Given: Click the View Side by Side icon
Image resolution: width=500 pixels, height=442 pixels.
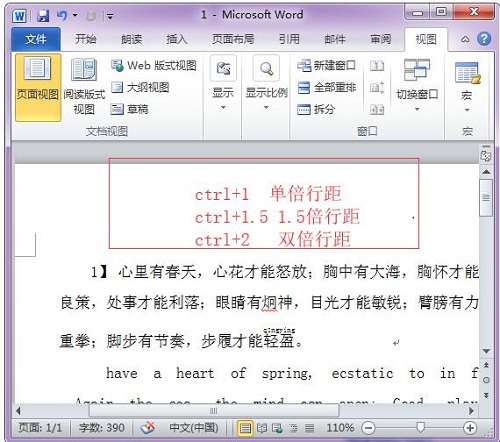Looking at the screenshot, I should [x=377, y=66].
